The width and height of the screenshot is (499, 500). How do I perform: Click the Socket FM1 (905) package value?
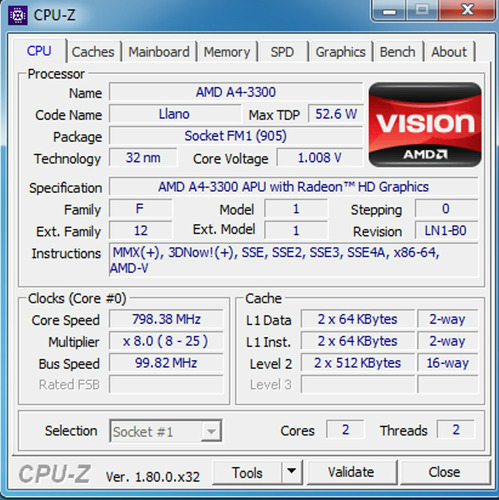click(x=236, y=136)
